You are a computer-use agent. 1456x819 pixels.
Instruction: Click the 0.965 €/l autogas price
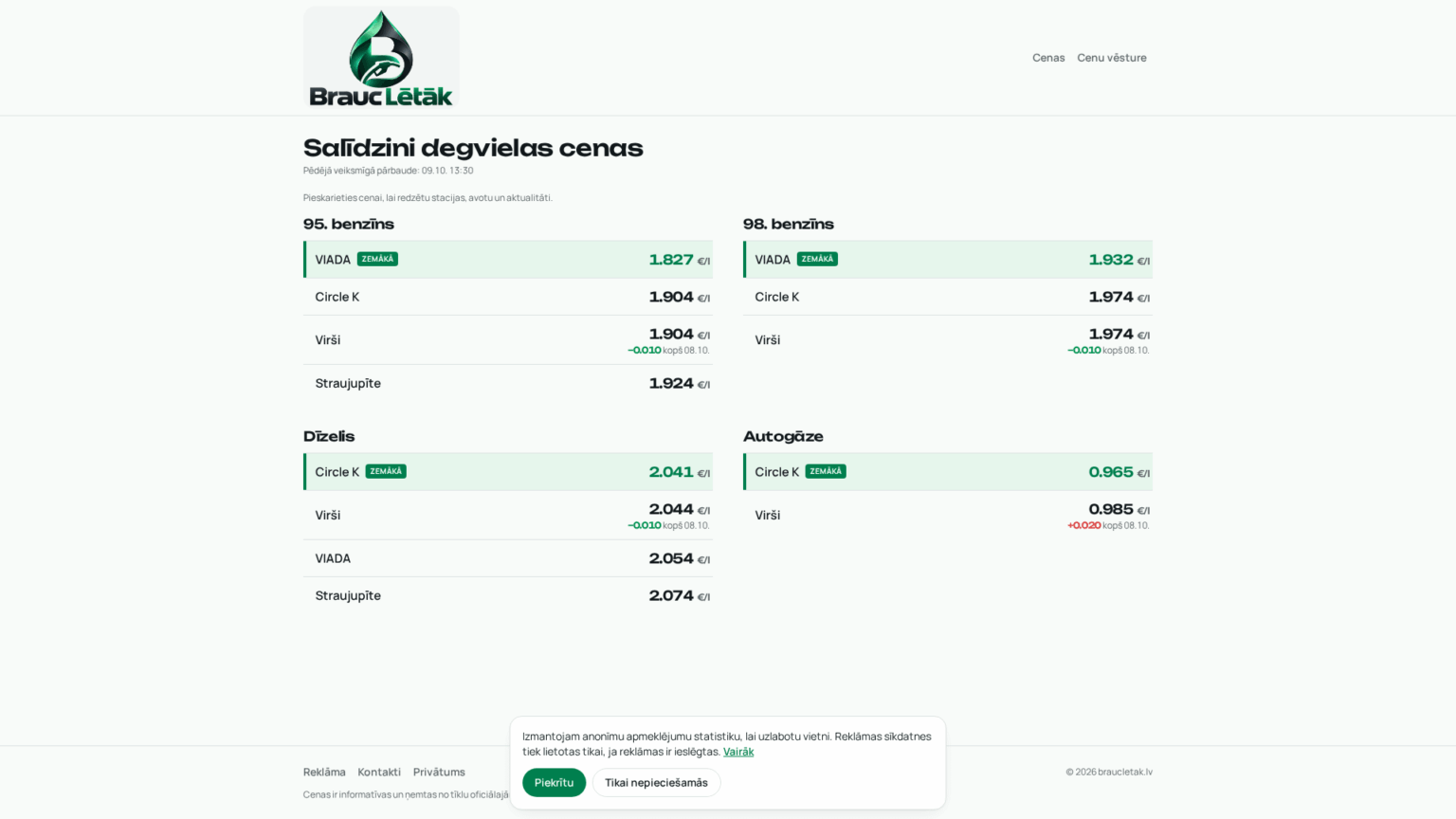(1119, 472)
